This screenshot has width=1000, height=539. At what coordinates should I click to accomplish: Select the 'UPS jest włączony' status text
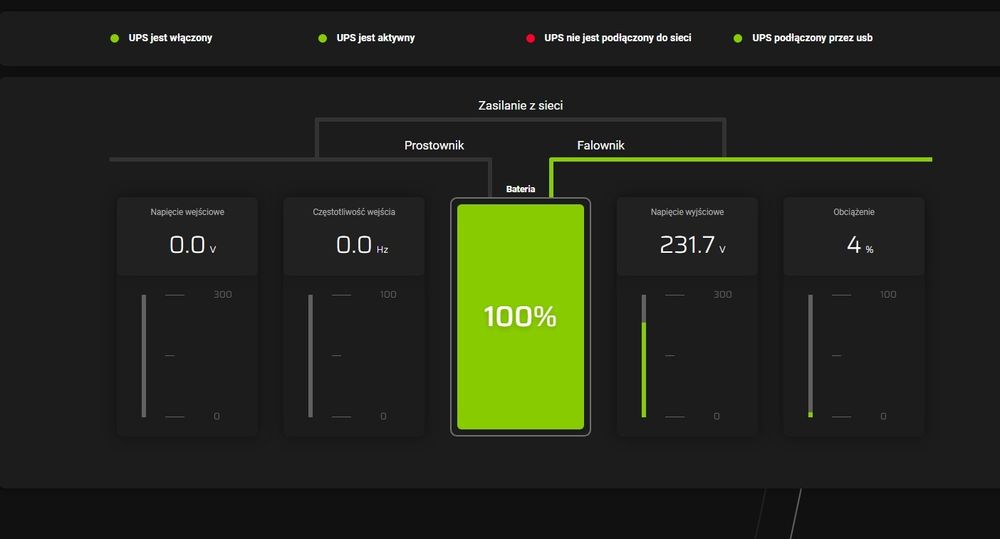(170, 38)
